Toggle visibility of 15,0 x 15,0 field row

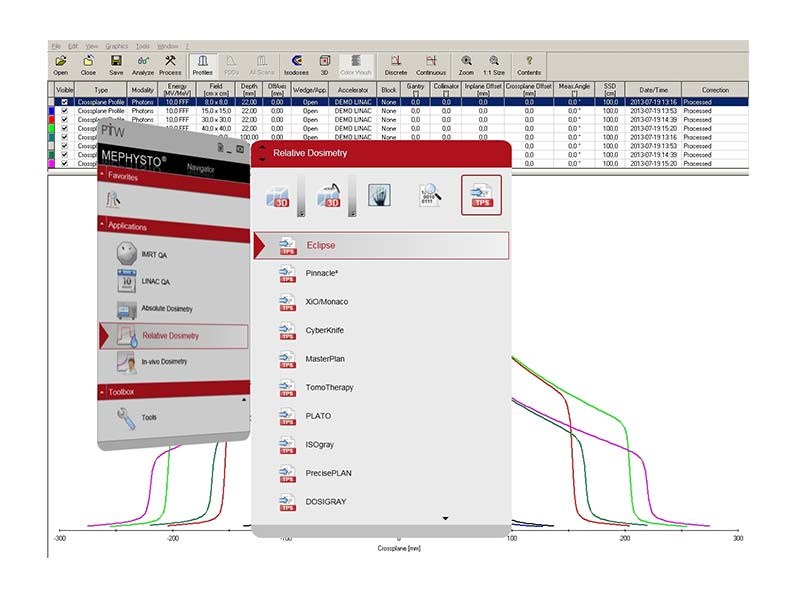64,111
